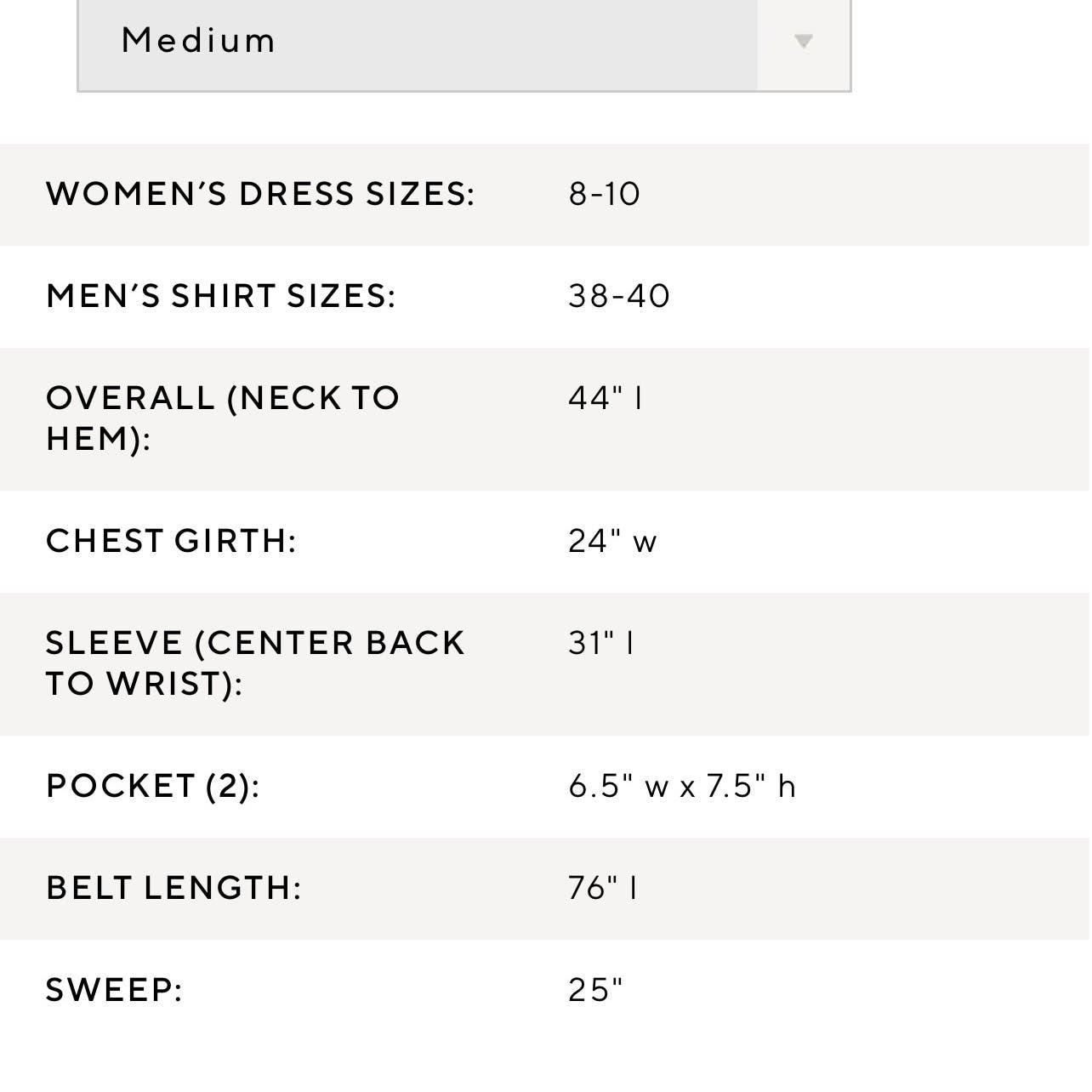Click the Sleeve (Center Back to Wrist) label

(x=255, y=663)
